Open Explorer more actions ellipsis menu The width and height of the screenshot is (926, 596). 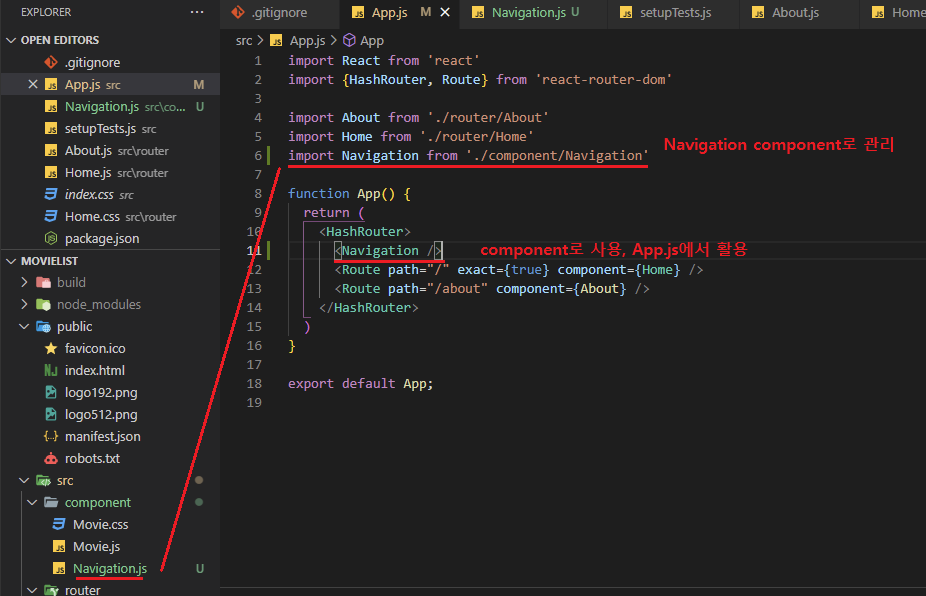tap(197, 12)
